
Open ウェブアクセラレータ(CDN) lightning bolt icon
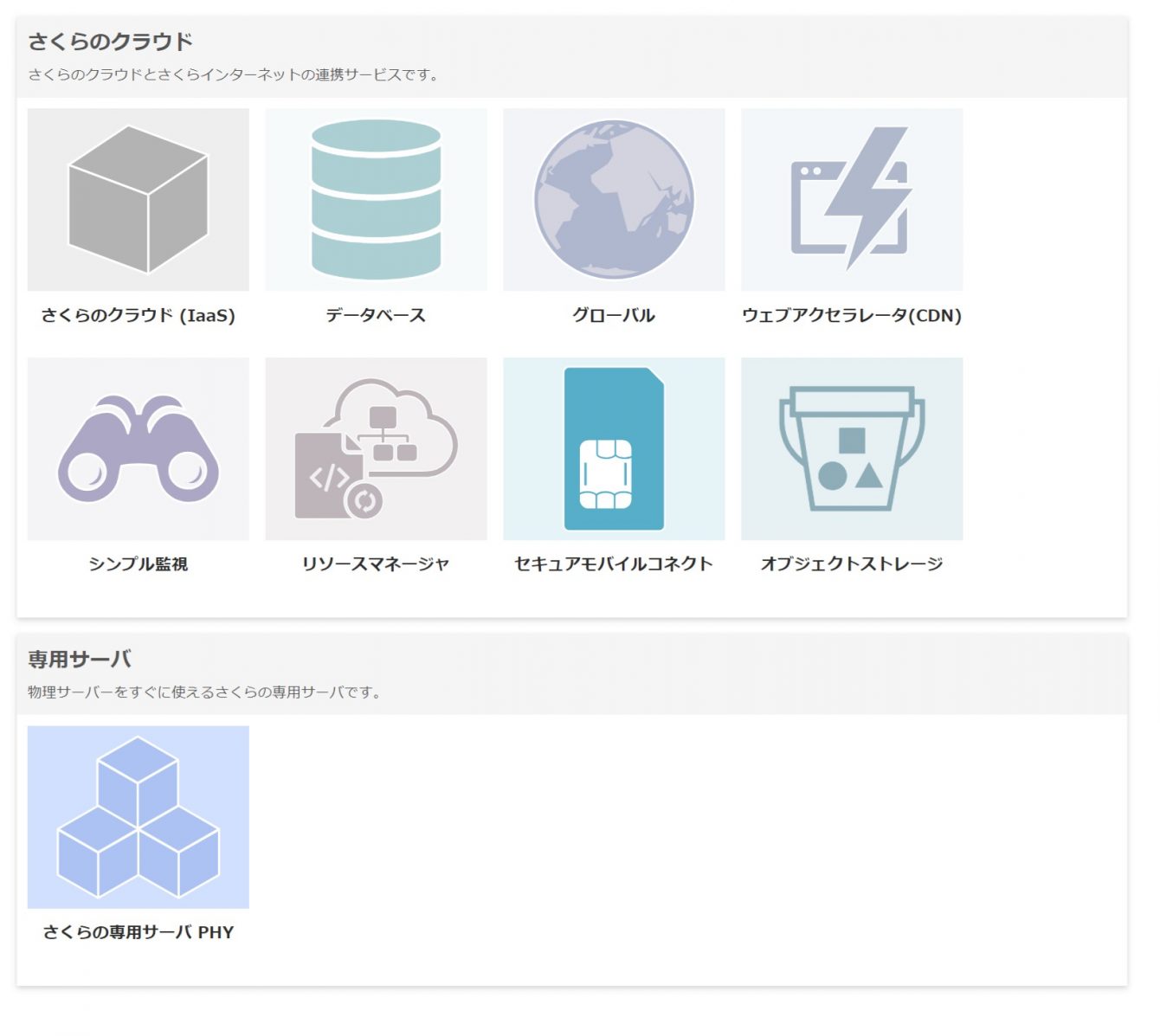pos(851,199)
